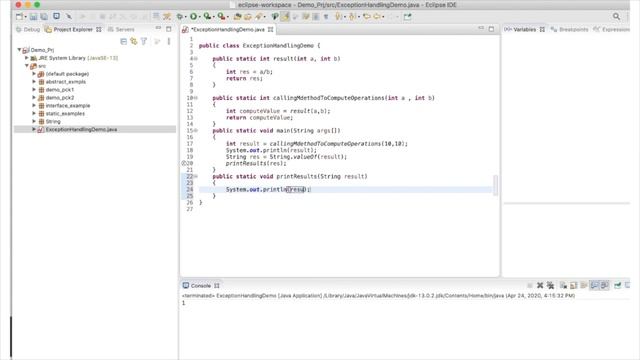Viewport: 640px width, 360px height.
Task: Click 'int res = a/b;' on line 6
Action: (249, 72)
